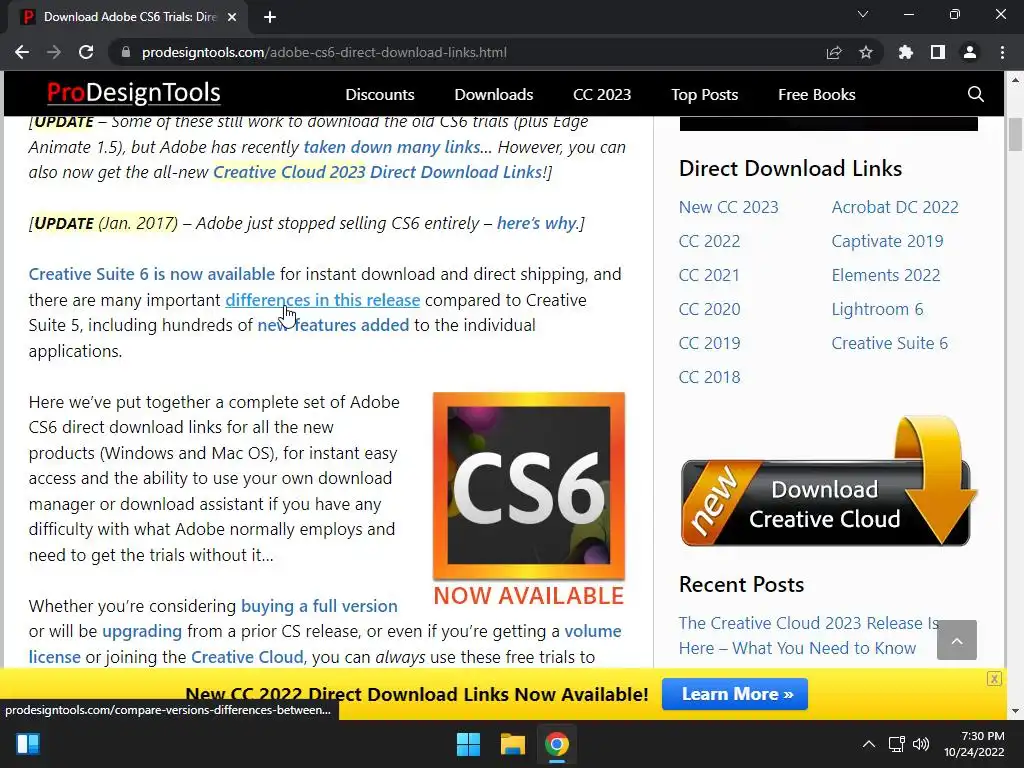Toggle the browser side panel icon
The width and height of the screenshot is (1024, 768).
click(938, 52)
